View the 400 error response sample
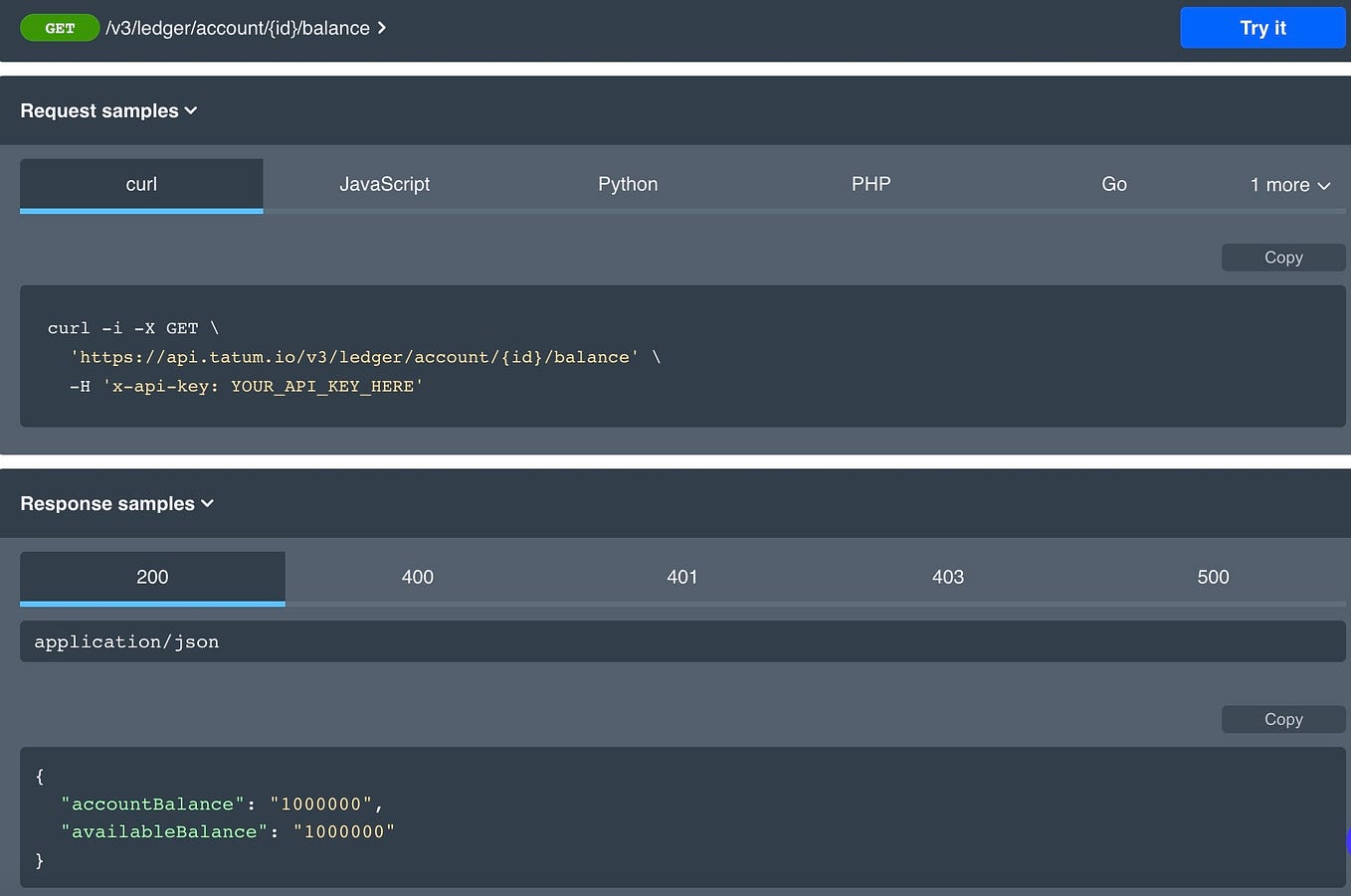 pos(417,577)
